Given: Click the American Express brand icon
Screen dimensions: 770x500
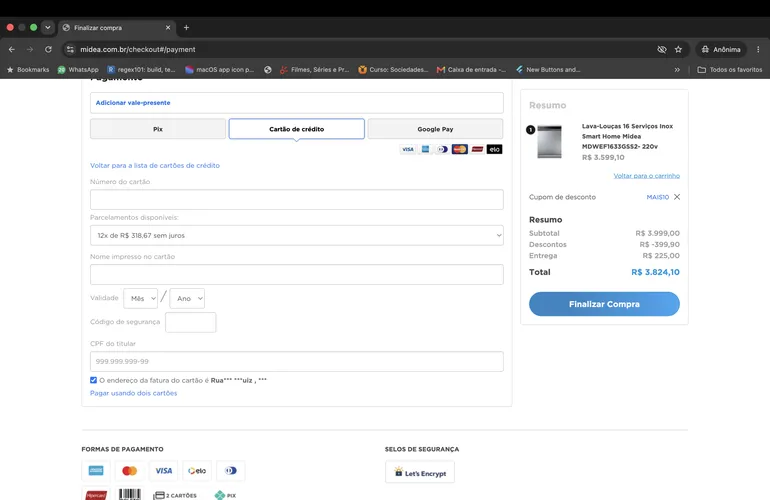Looking at the screenshot, I should 425,149.
